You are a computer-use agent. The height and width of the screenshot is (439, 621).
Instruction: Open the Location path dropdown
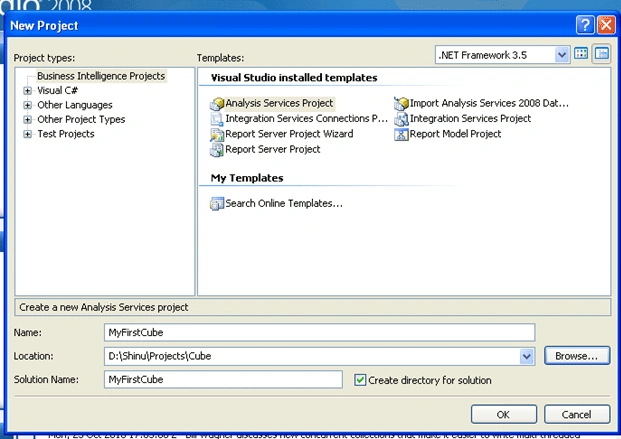[x=526, y=356]
